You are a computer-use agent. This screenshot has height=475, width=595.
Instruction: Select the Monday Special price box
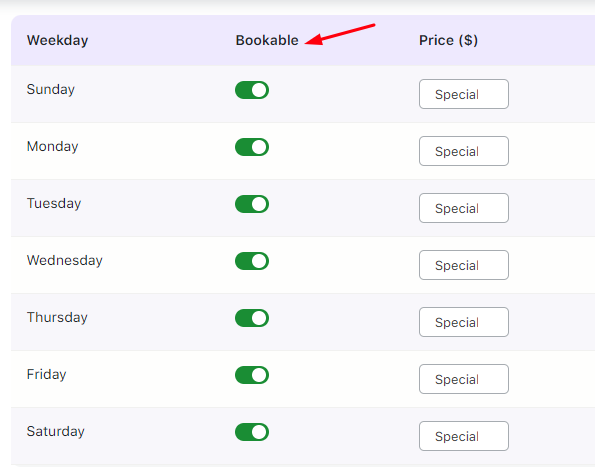click(464, 151)
